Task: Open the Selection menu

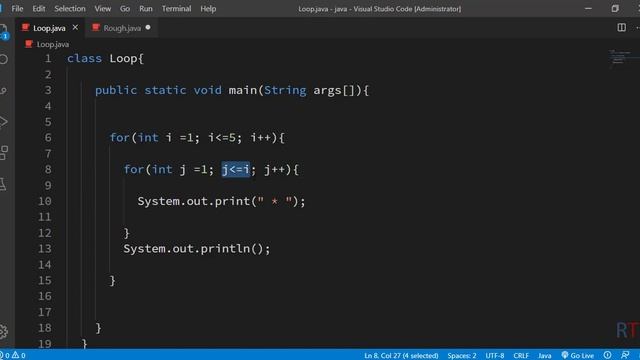Action: 70,9
